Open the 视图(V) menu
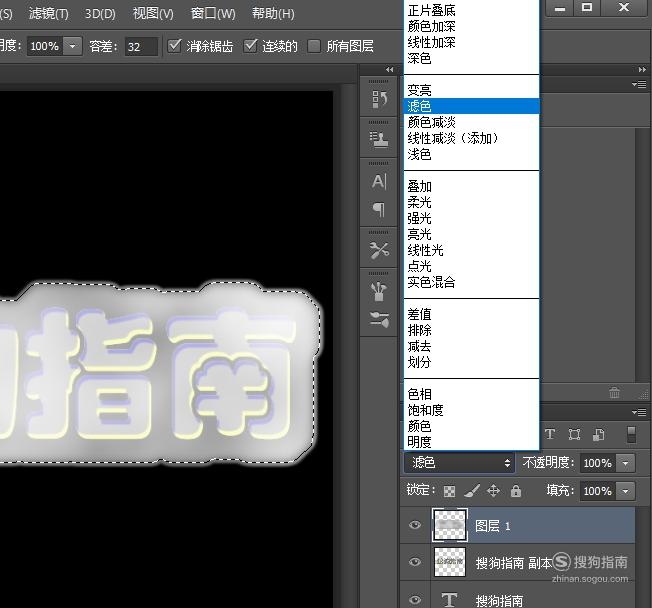Viewport: 652px width, 608px height. 153,14
